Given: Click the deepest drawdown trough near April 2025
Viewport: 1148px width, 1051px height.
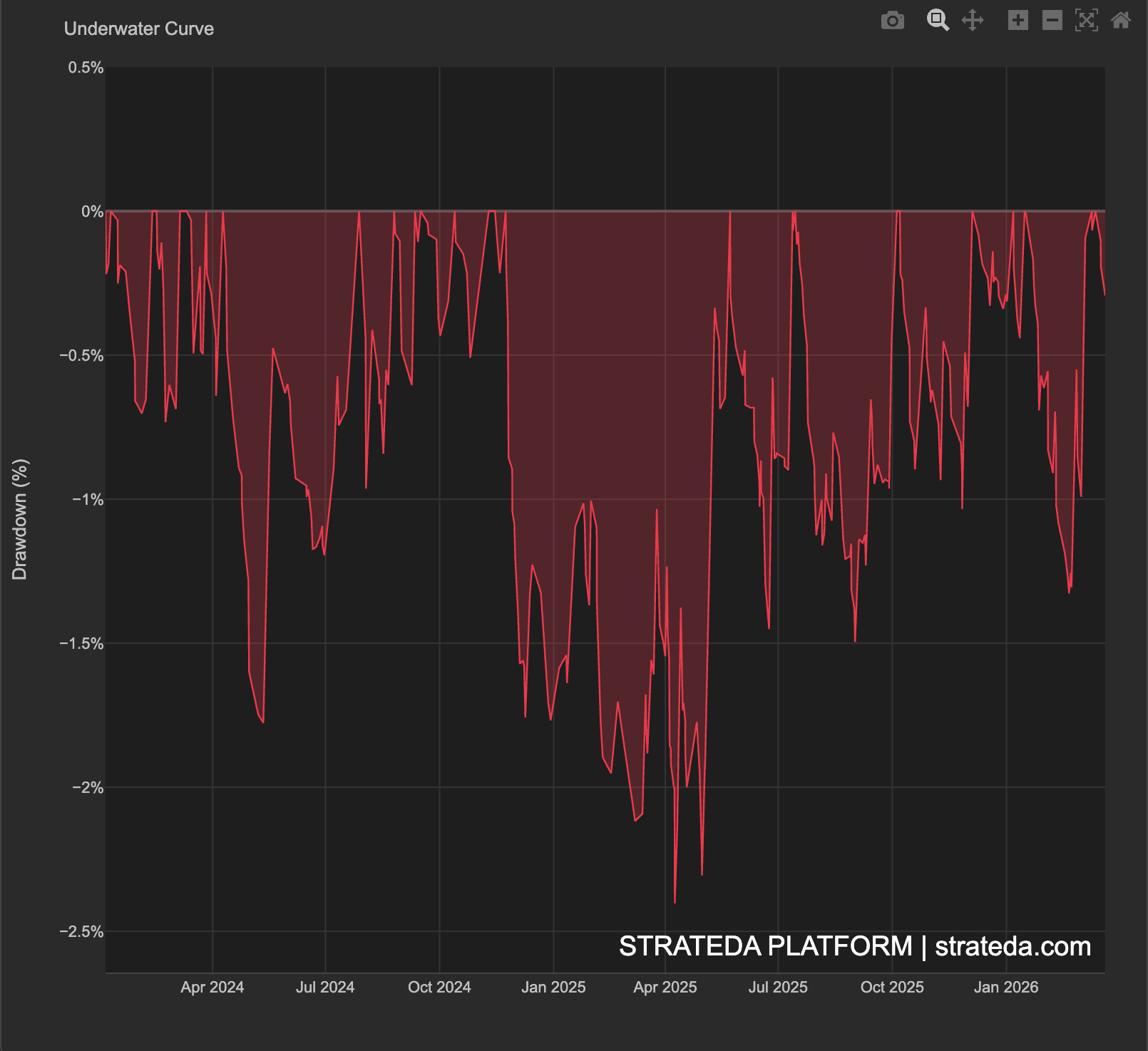Looking at the screenshot, I should point(676,902).
